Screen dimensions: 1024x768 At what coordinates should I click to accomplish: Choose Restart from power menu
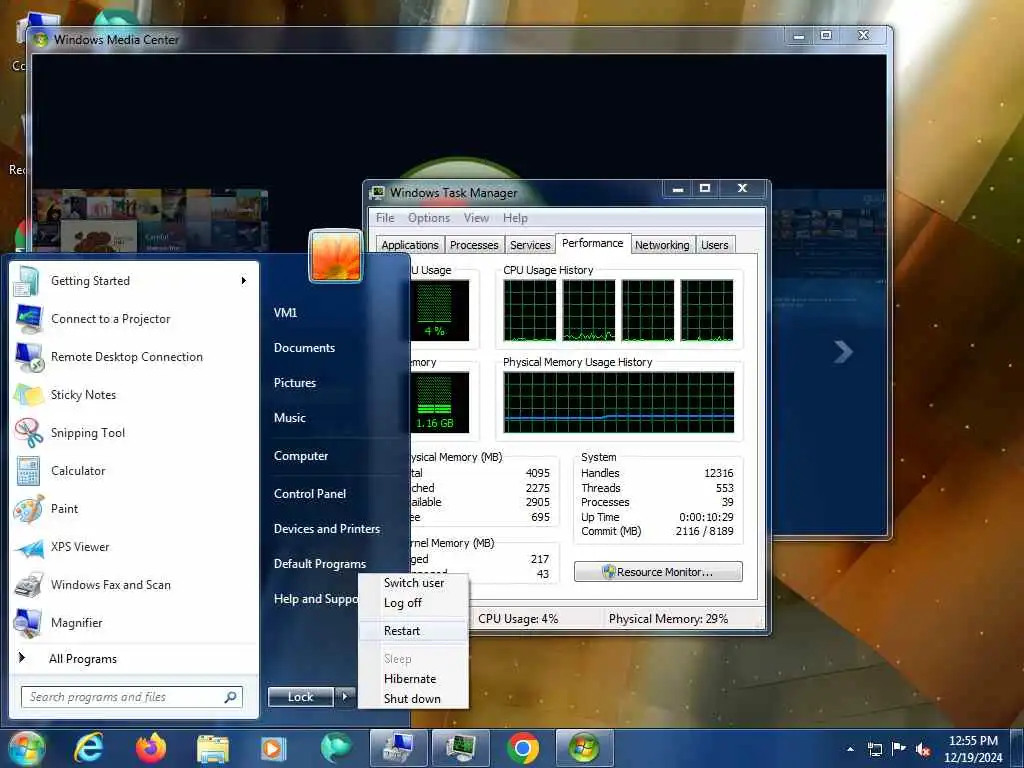413,631
